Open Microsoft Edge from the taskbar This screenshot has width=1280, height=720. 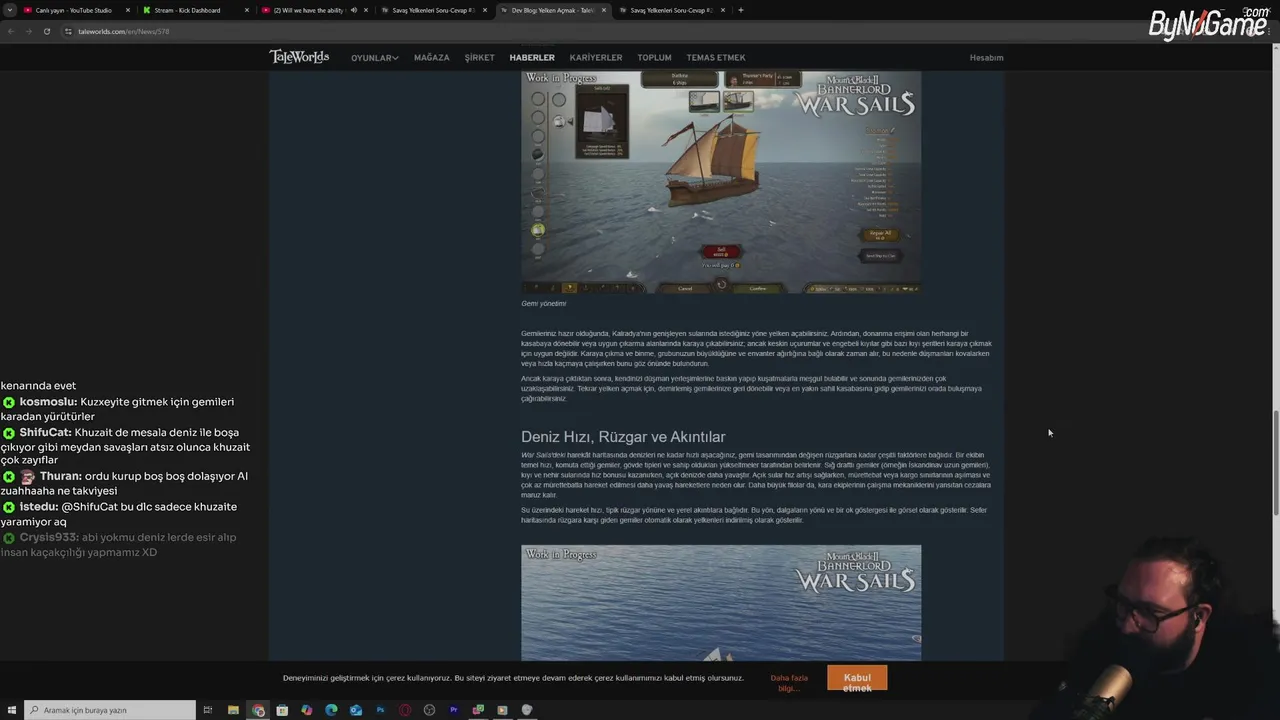[331, 710]
